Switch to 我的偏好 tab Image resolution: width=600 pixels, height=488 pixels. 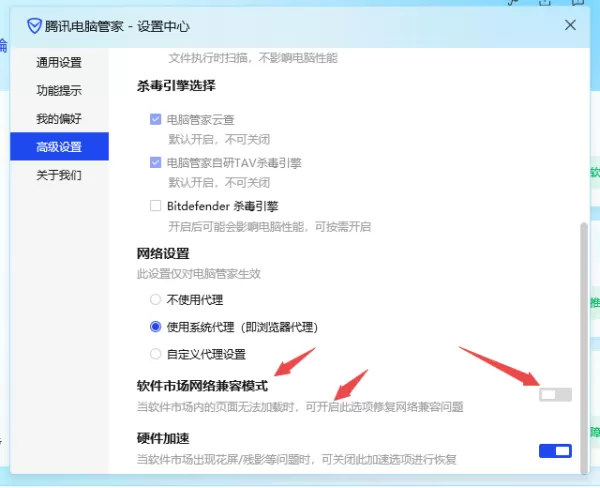59,119
